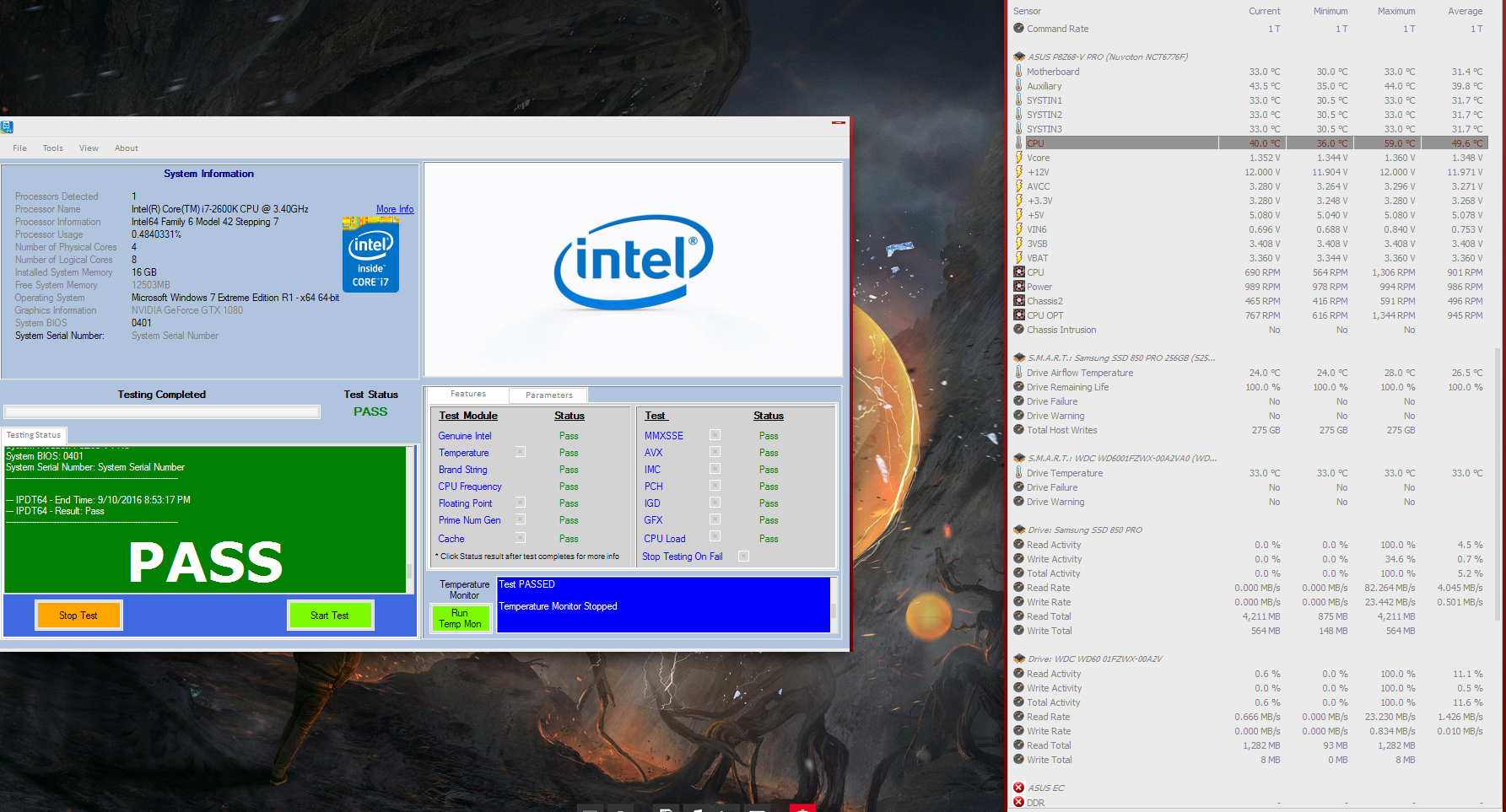Click the Motherboard thermometer icon
1506x812 pixels.
pyautogui.click(x=1018, y=72)
